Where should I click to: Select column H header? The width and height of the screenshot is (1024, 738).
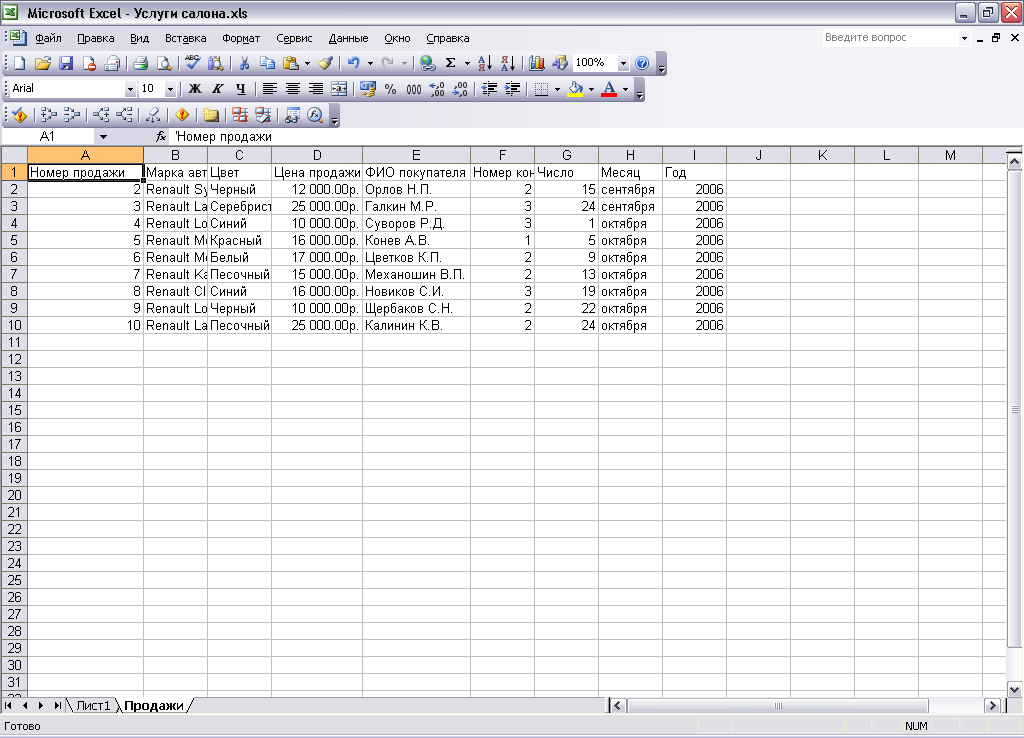(630, 155)
